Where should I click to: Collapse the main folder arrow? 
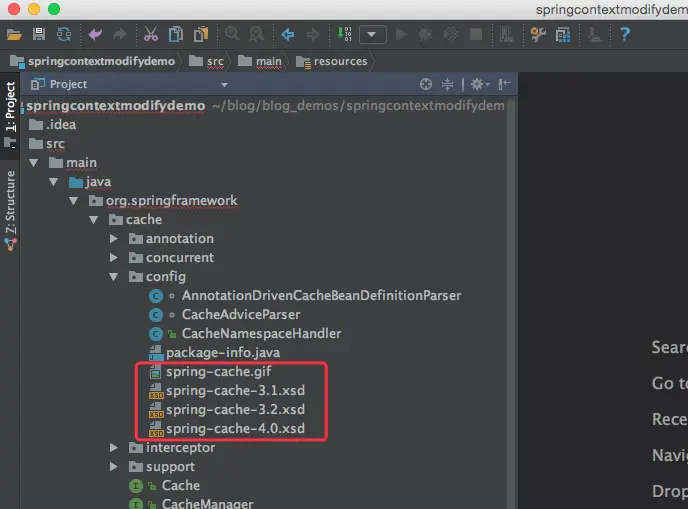pos(34,163)
